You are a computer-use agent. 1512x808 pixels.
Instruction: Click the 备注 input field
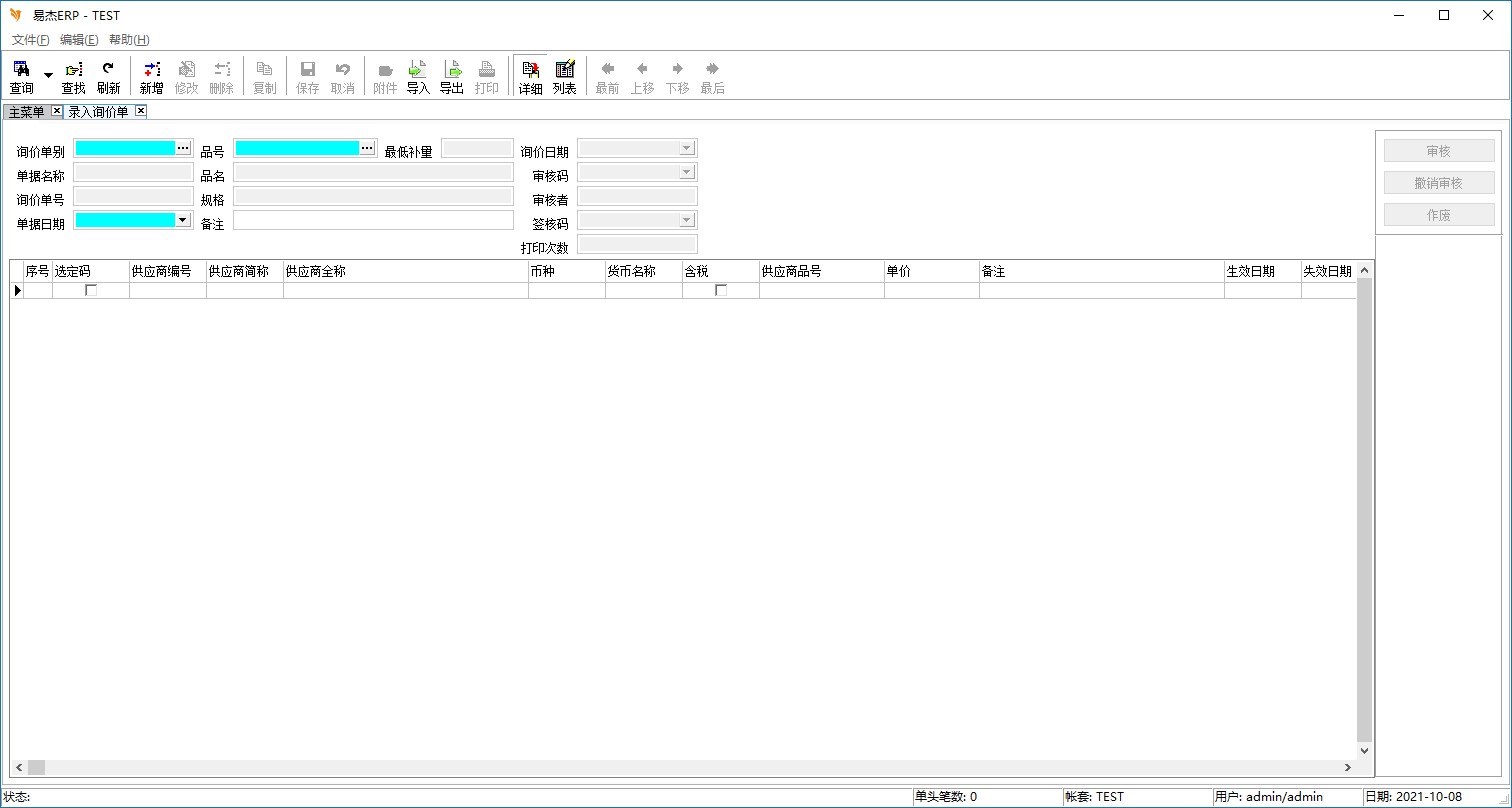click(372, 220)
